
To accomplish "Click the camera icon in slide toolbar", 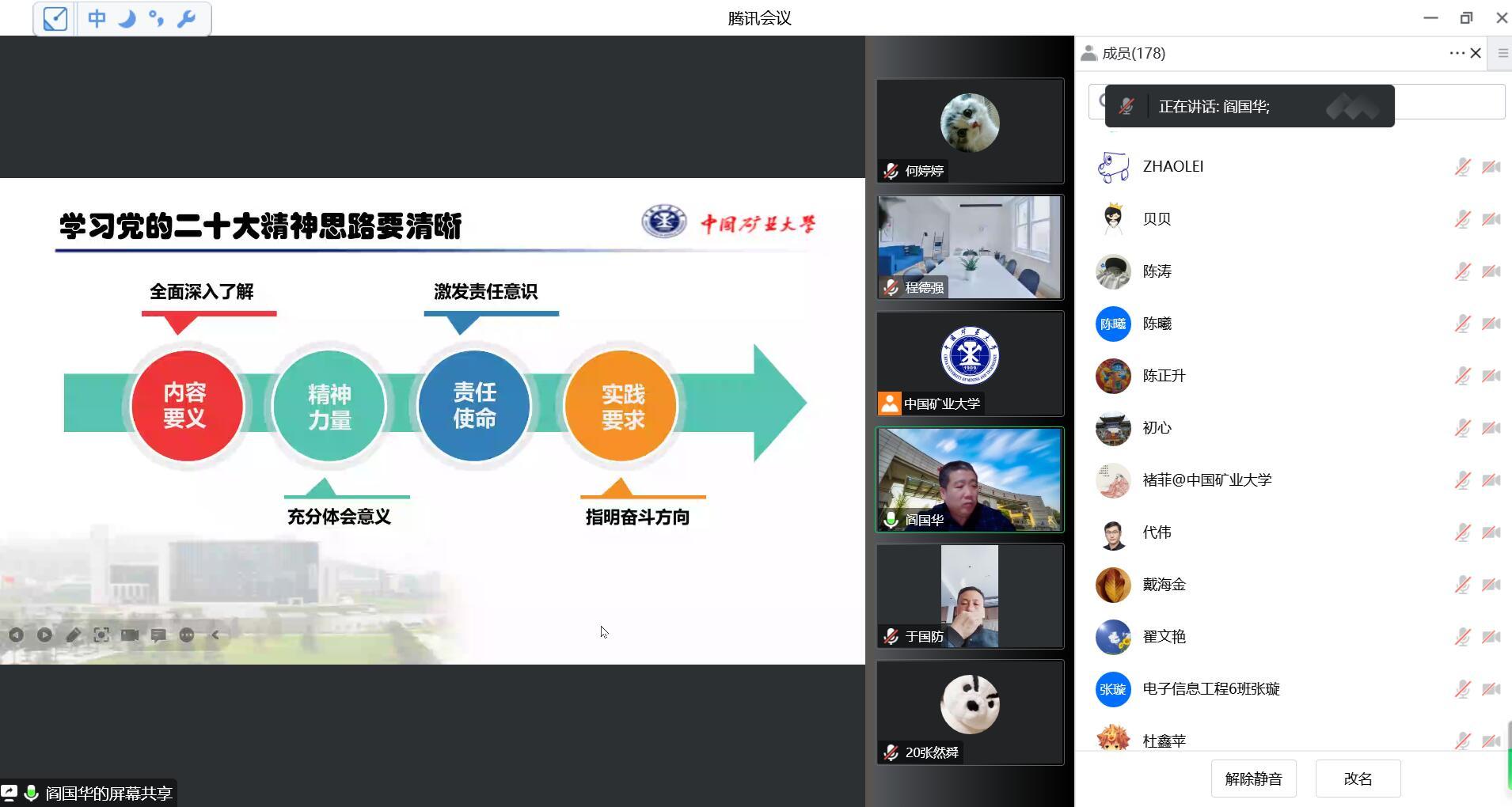I will 130,635.
